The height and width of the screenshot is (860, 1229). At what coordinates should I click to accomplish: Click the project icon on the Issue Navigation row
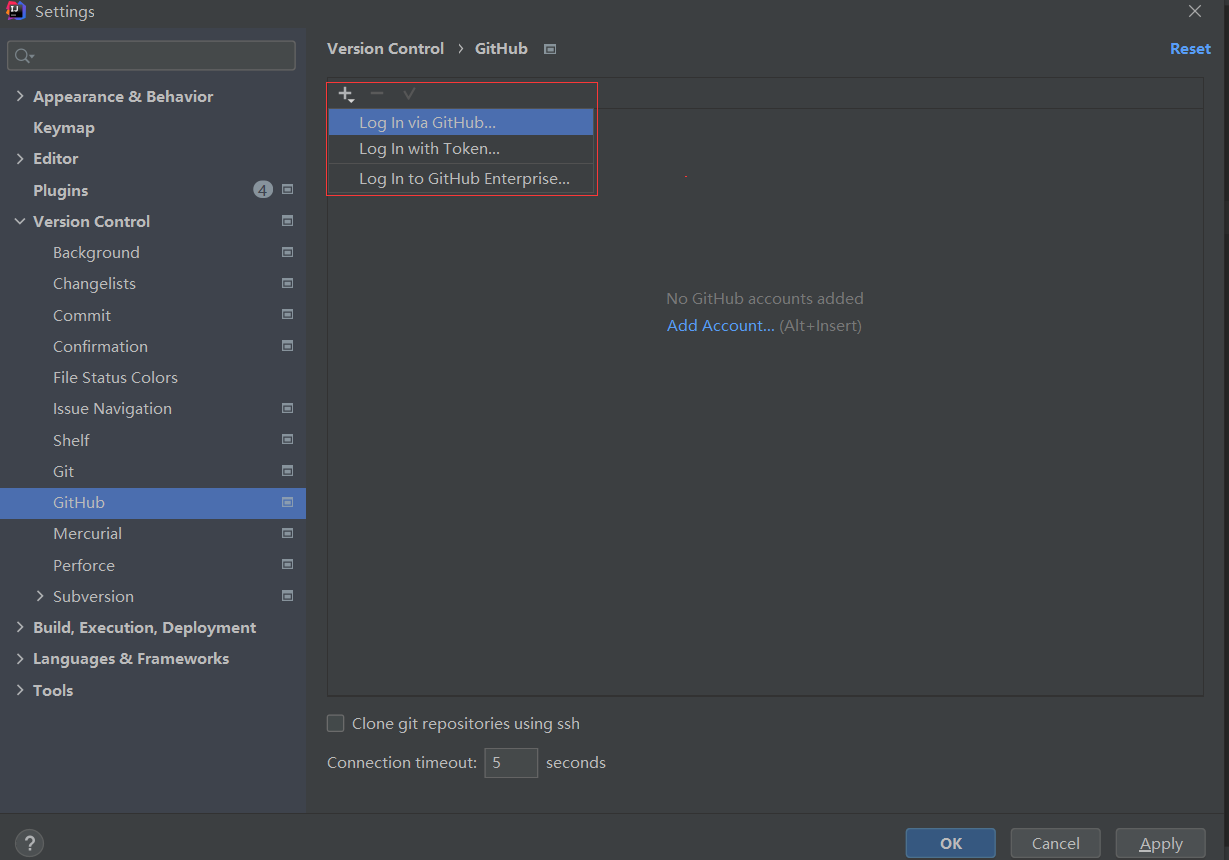point(287,408)
